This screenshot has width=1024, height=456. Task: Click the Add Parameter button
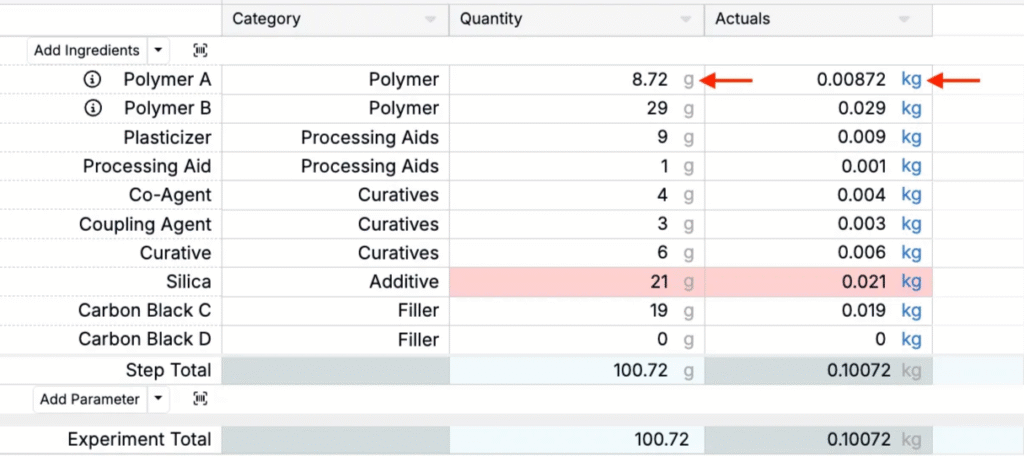coord(89,399)
